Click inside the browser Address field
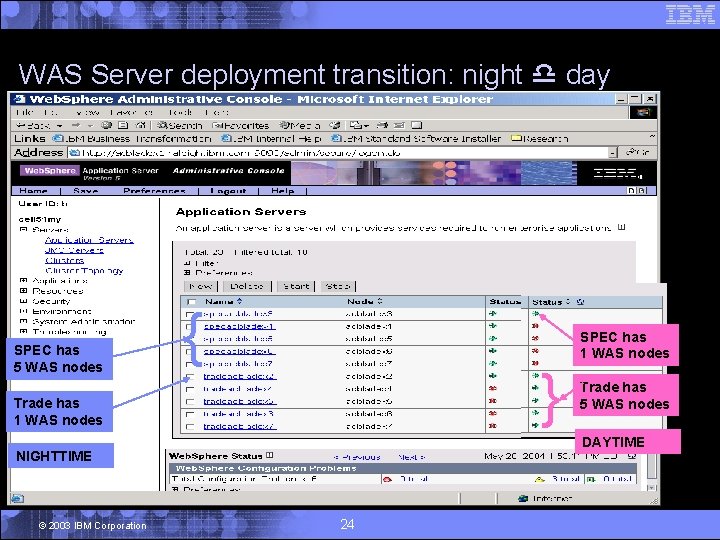Viewport: 720px width, 540px height. pos(340,153)
